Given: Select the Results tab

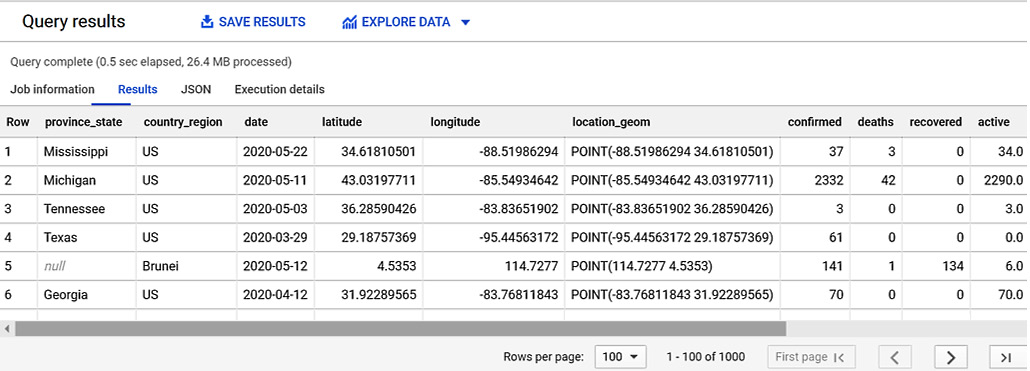Looking at the screenshot, I should [x=137, y=89].
